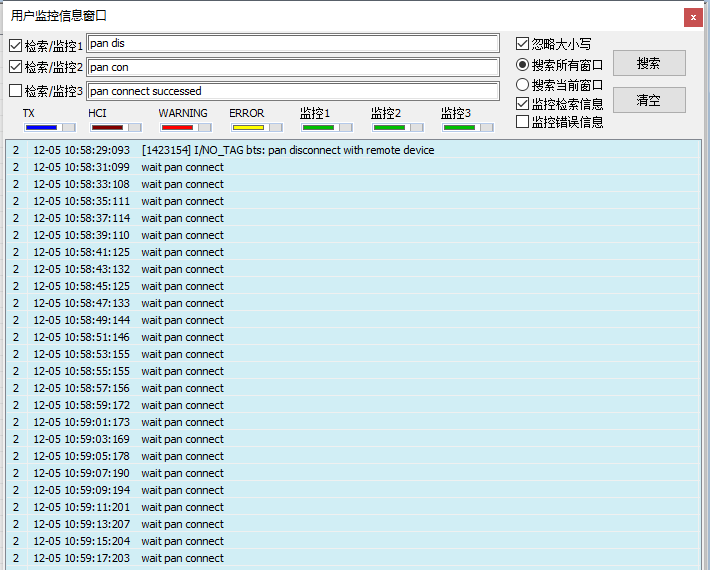The width and height of the screenshot is (710, 570).
Task: Click the dark red HCI color swatch
Action: pos(107,128)
